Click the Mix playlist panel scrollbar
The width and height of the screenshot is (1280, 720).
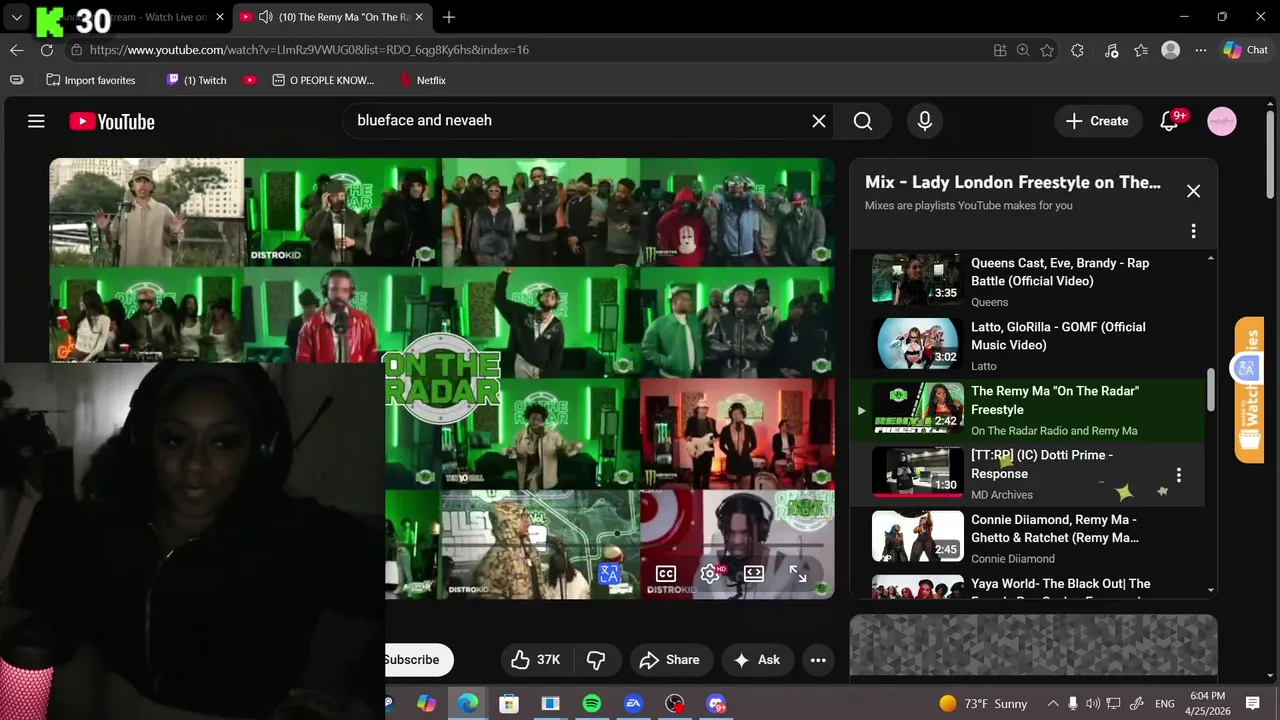click(1211, 389)
